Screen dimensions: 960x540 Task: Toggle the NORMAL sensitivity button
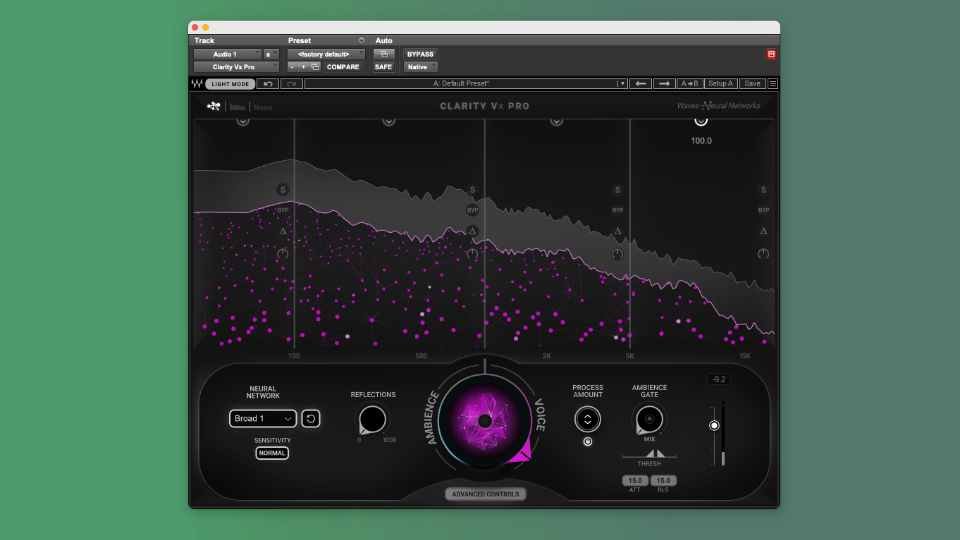(272, 453)
